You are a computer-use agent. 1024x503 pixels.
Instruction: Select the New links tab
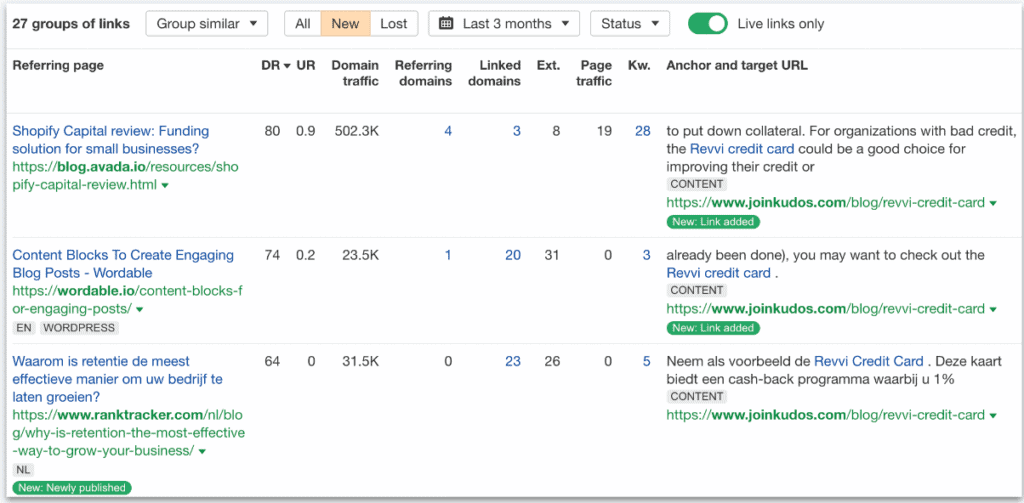[x=345, y=24]
